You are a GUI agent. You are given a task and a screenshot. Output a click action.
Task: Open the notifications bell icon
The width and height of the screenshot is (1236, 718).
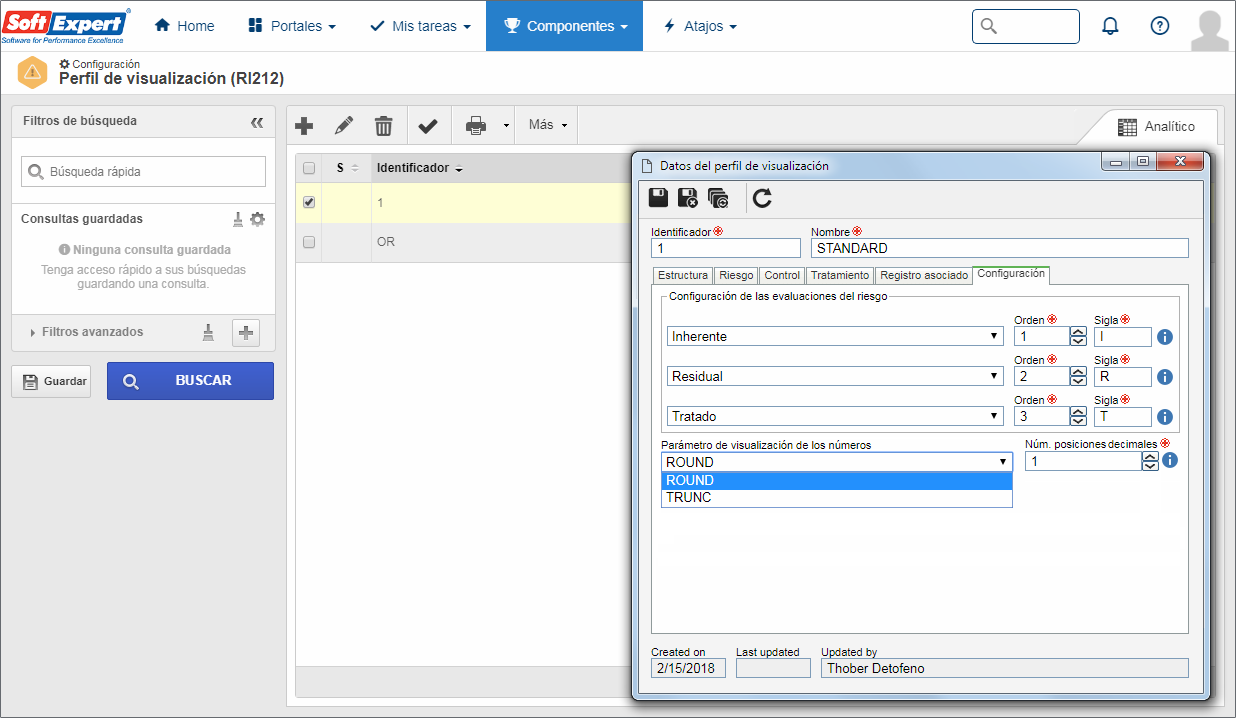point(1110,26)
